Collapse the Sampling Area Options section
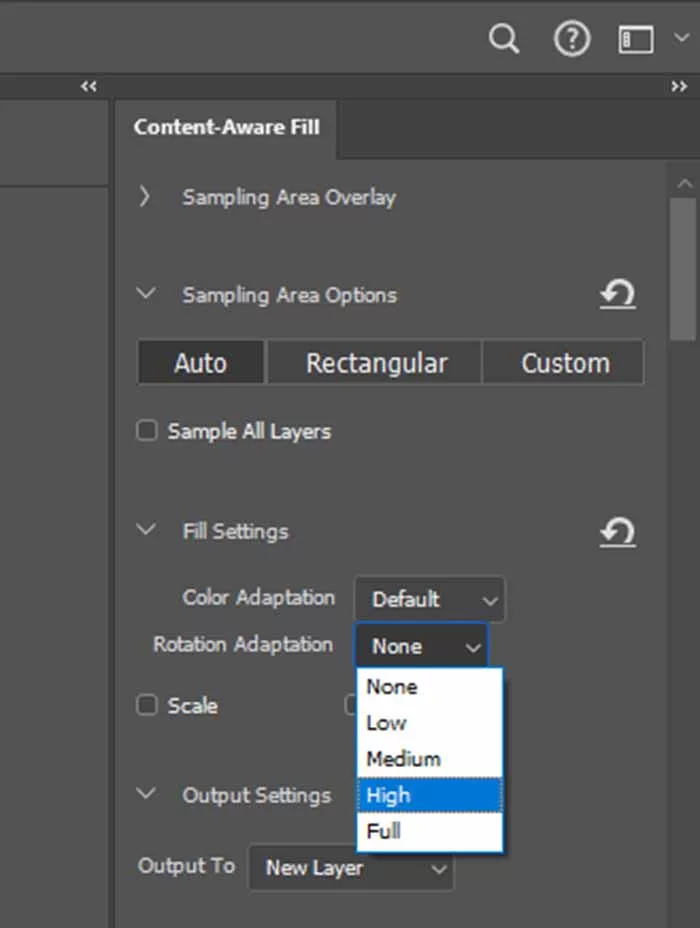 pyautogui.click(x=146, y=295)
